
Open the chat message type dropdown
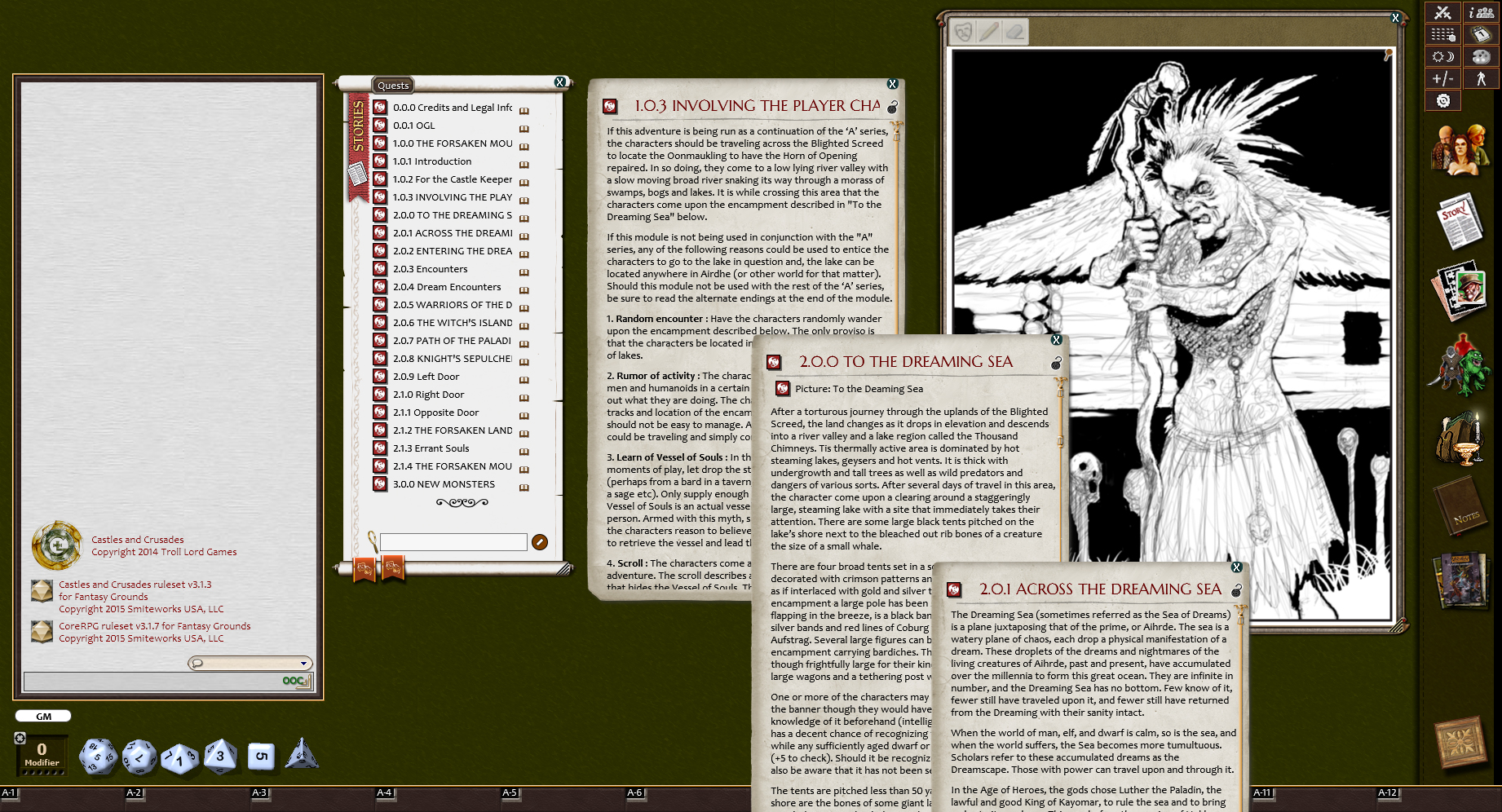coord(303,663)
